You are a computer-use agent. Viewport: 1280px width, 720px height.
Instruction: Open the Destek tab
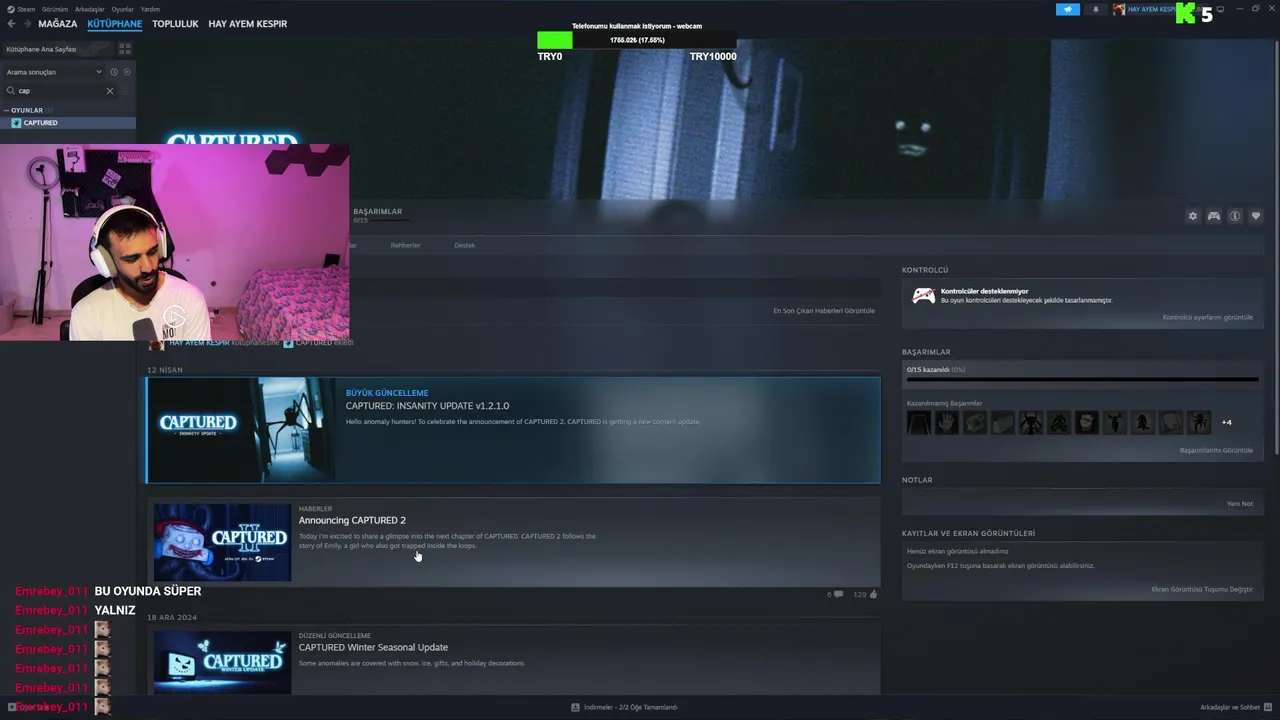tap(464, 245)
